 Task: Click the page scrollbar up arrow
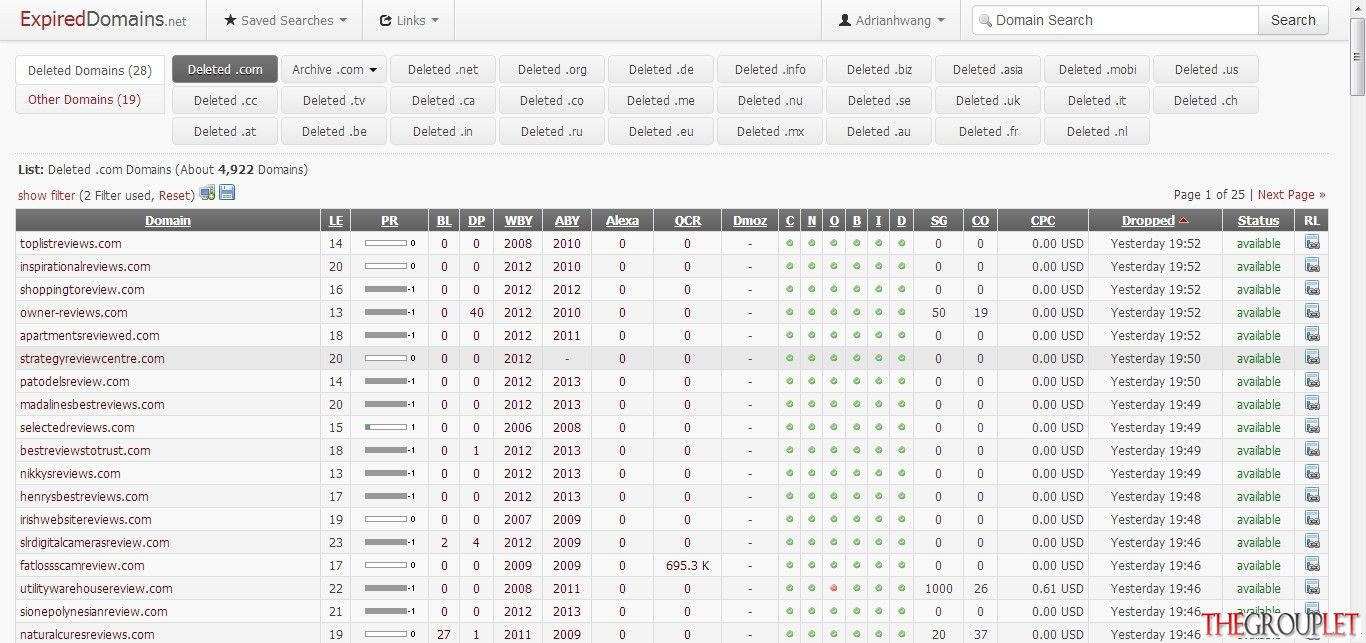(1357, 8)
